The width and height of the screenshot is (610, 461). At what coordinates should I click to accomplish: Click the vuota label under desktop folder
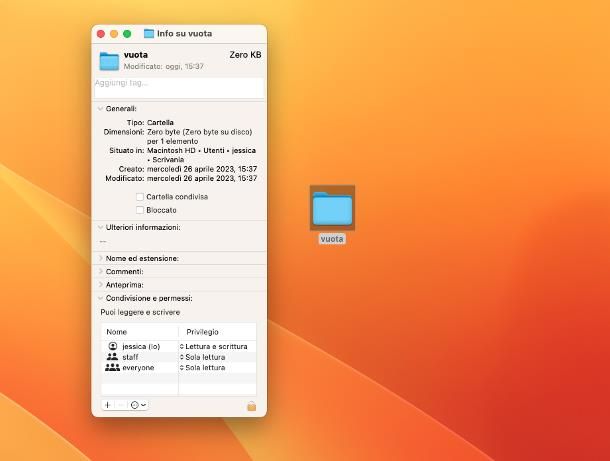(x=332, y=239)
